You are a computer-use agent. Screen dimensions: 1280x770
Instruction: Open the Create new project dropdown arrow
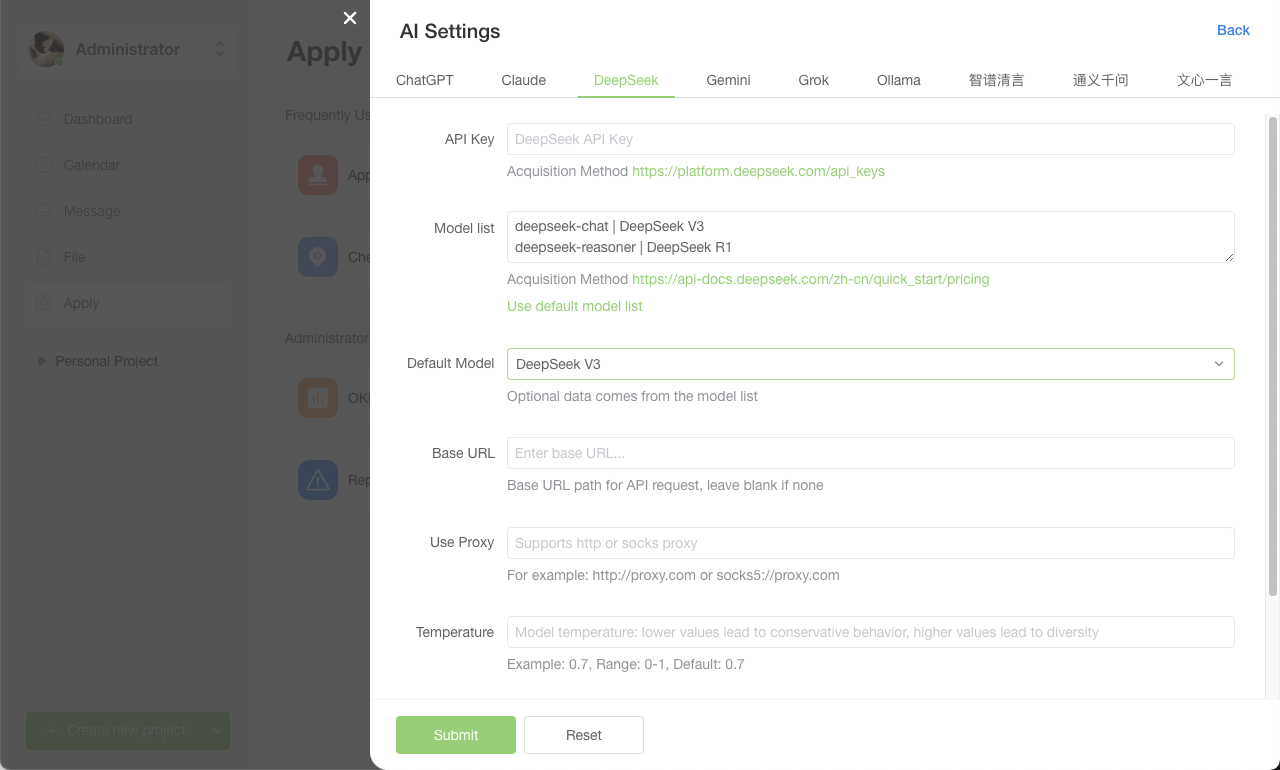pos(218,731)
